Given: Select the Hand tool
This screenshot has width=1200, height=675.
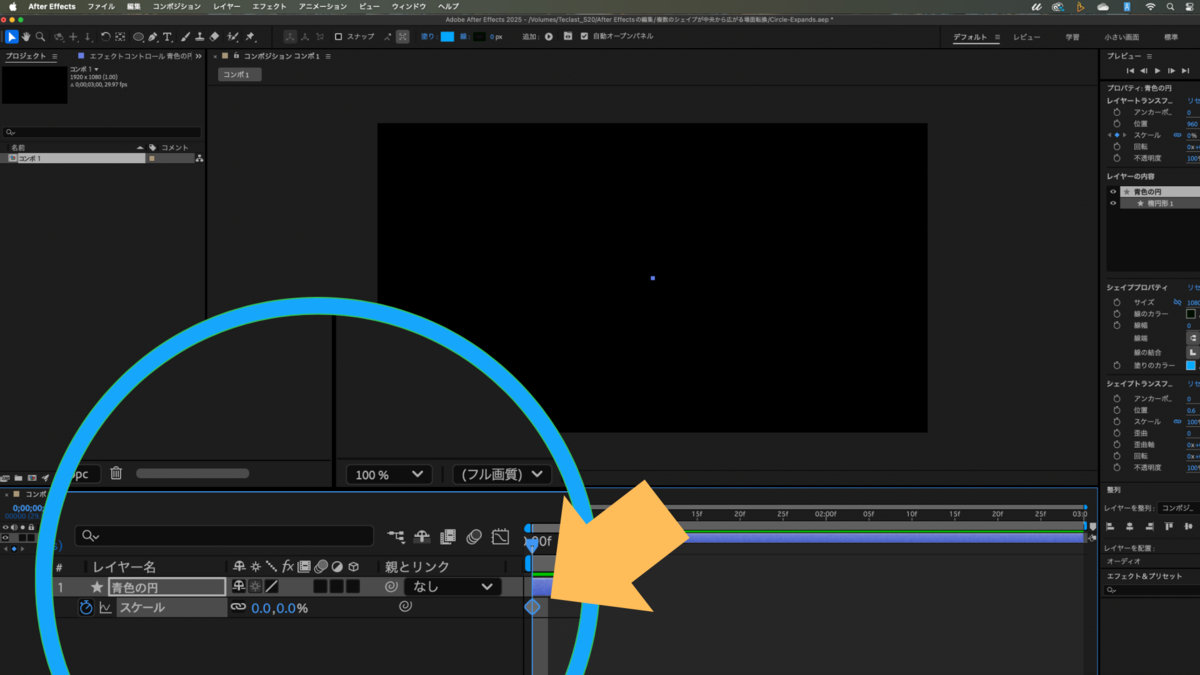Looking at the screenshot, I should tap(26, 37).
